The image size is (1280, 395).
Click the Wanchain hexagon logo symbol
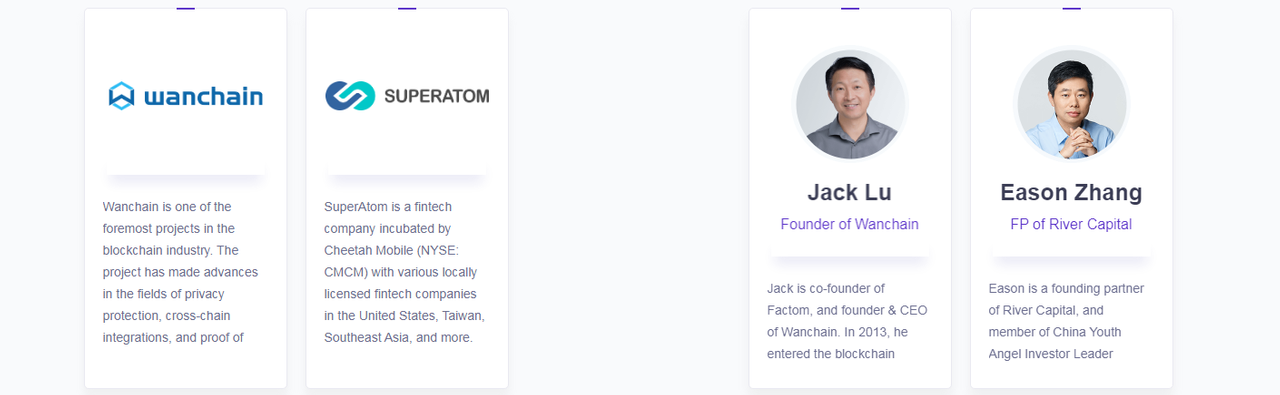(x=121, y=96)
